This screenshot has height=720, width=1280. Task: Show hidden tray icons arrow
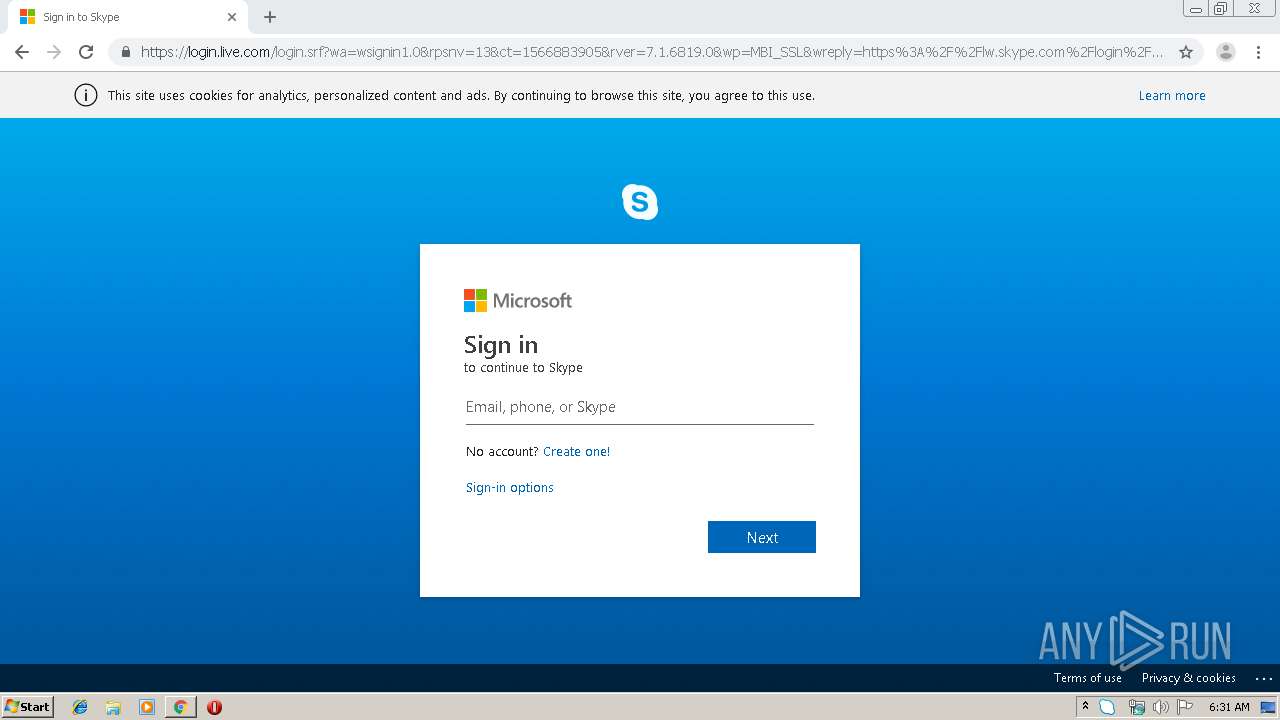(1085, 706)
